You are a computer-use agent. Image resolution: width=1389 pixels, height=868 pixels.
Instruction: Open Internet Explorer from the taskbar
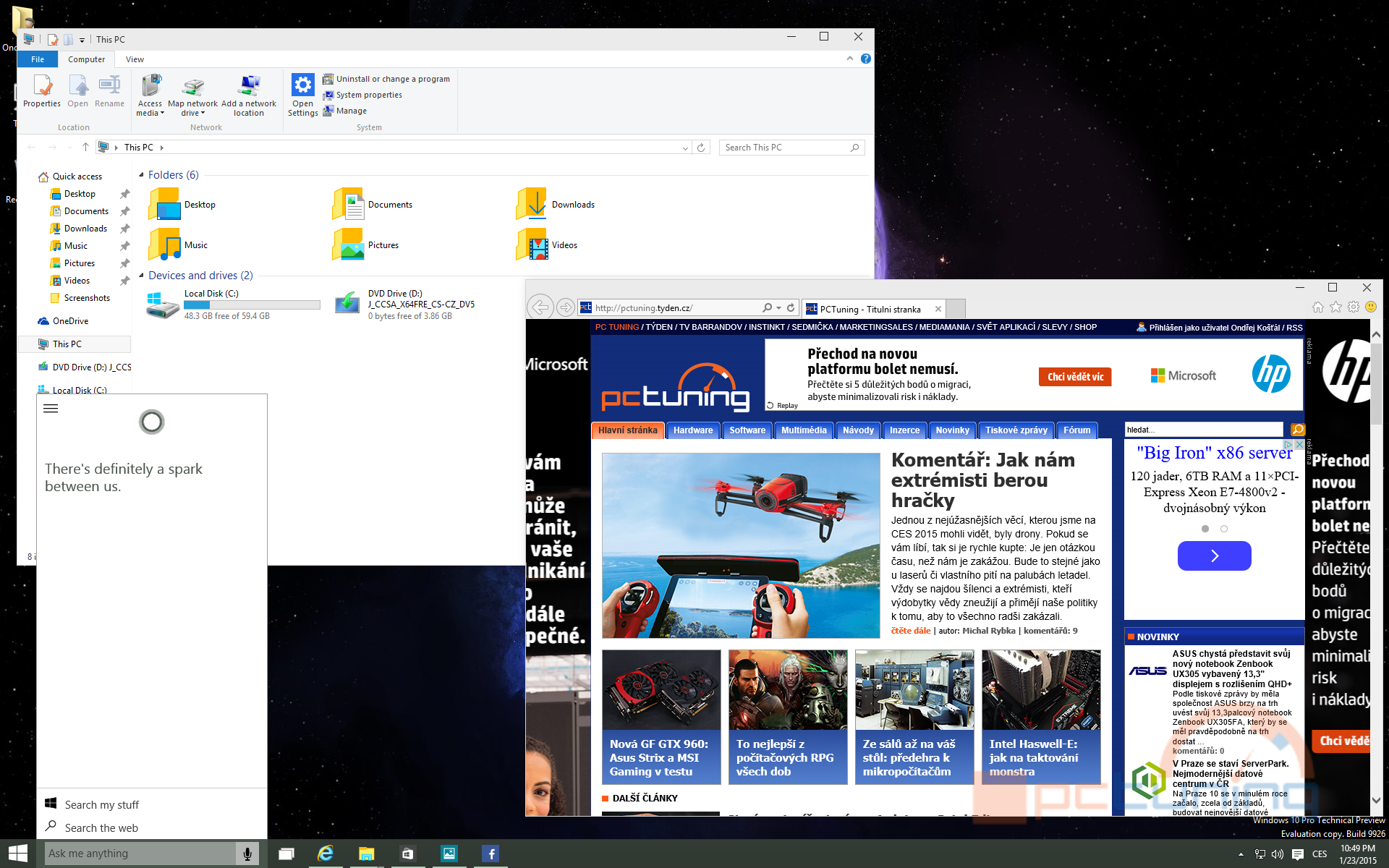(x=326, y=854)
